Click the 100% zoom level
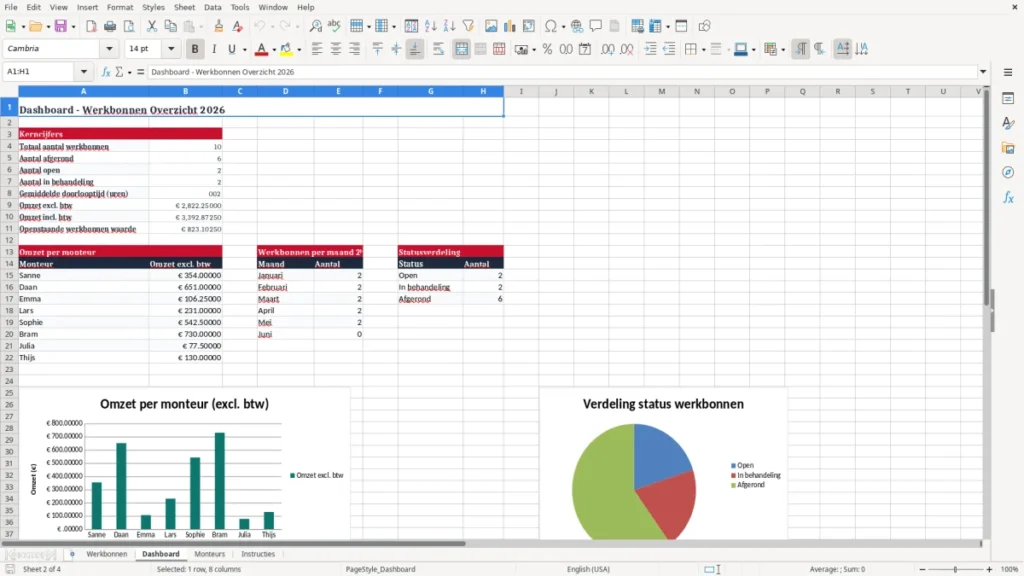1024x576 pixels. (x=1010, y=569)
